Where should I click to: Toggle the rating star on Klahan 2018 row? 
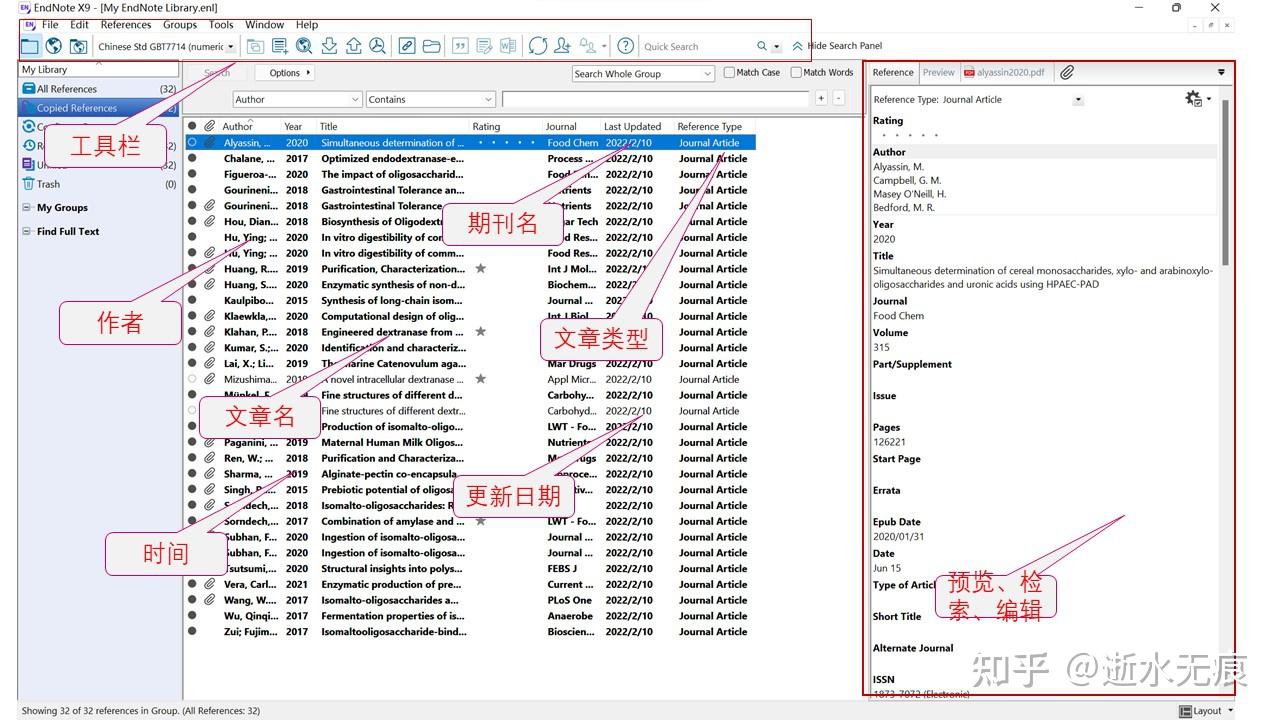pyautogui.click(x=481, y=332)
